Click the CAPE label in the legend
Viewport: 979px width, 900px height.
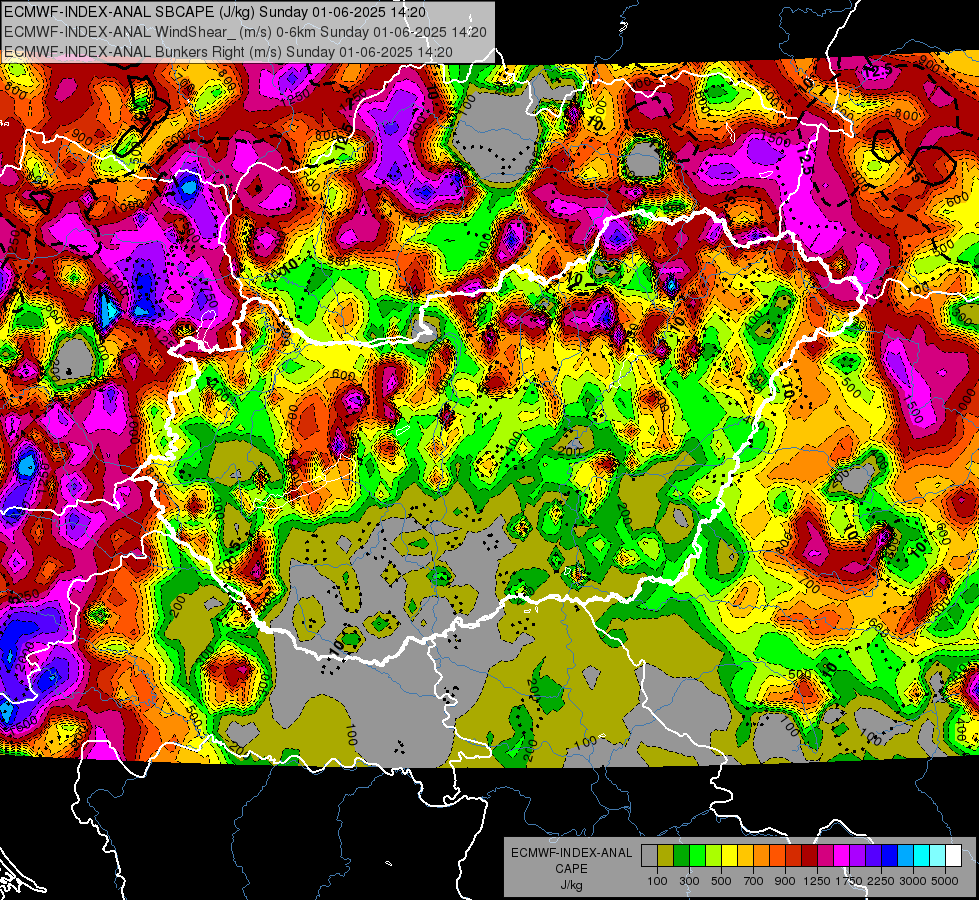click(571, 868)
